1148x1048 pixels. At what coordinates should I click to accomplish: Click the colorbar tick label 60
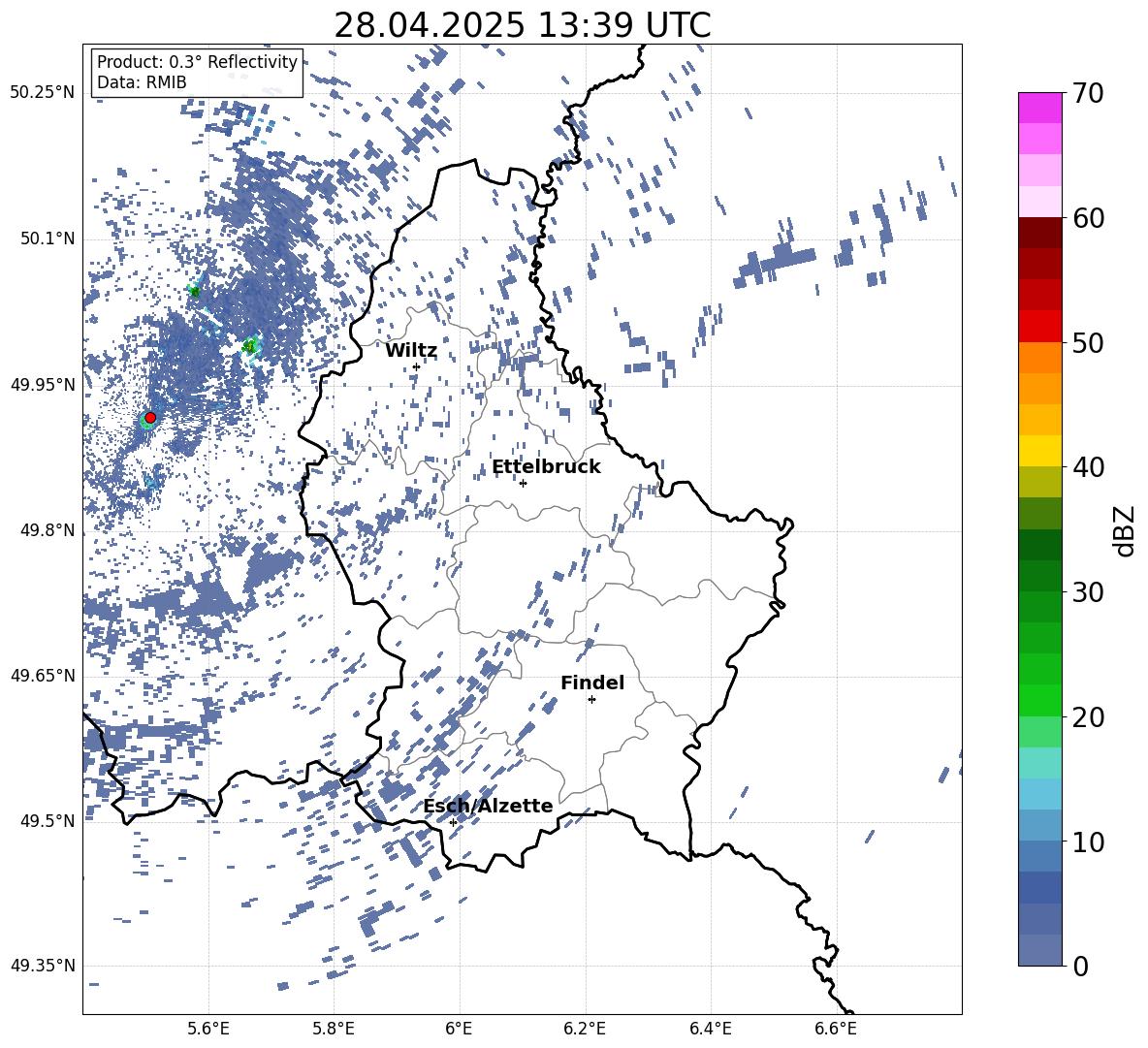1088,218
